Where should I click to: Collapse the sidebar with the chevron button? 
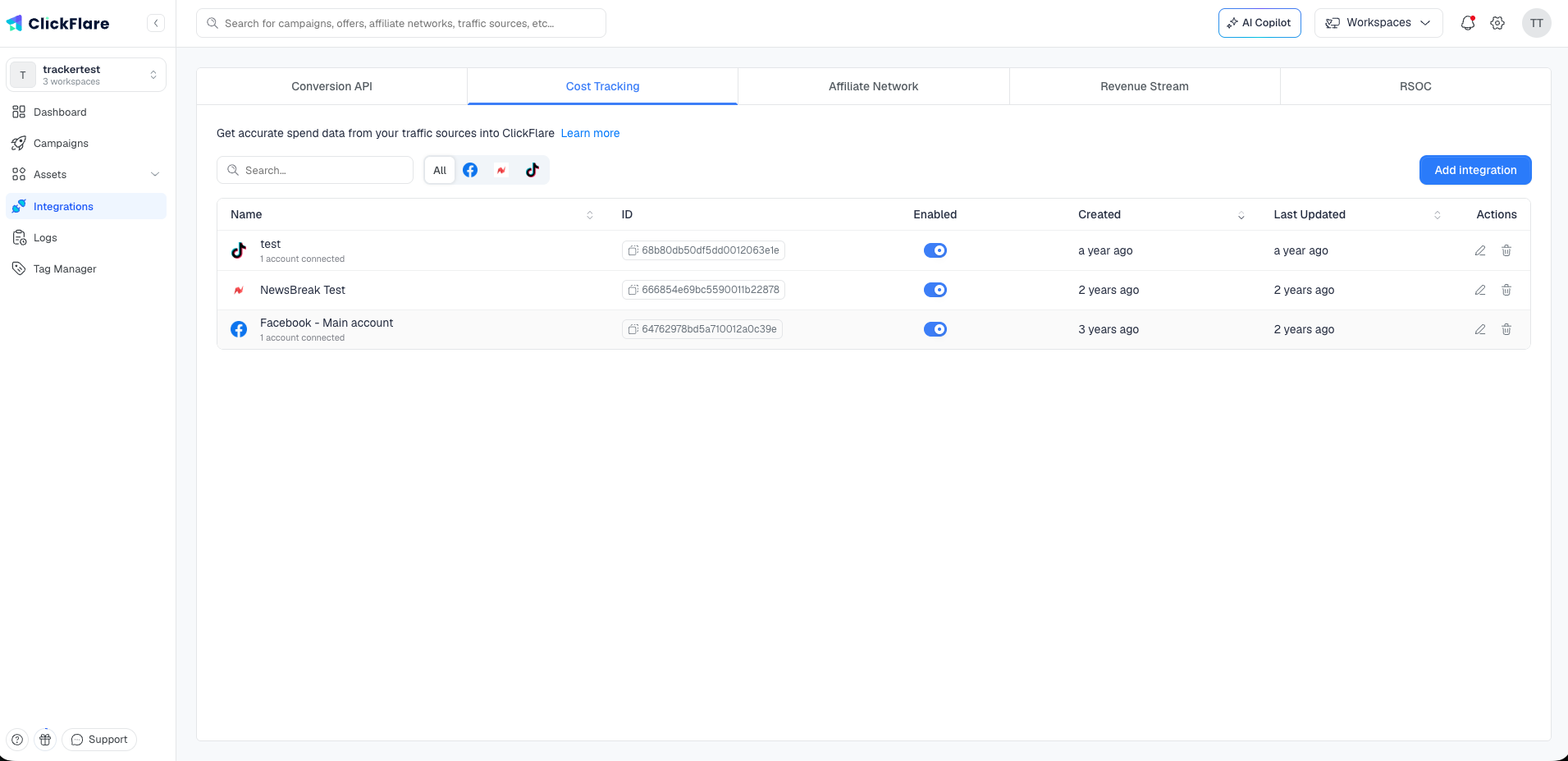(156, 23)
